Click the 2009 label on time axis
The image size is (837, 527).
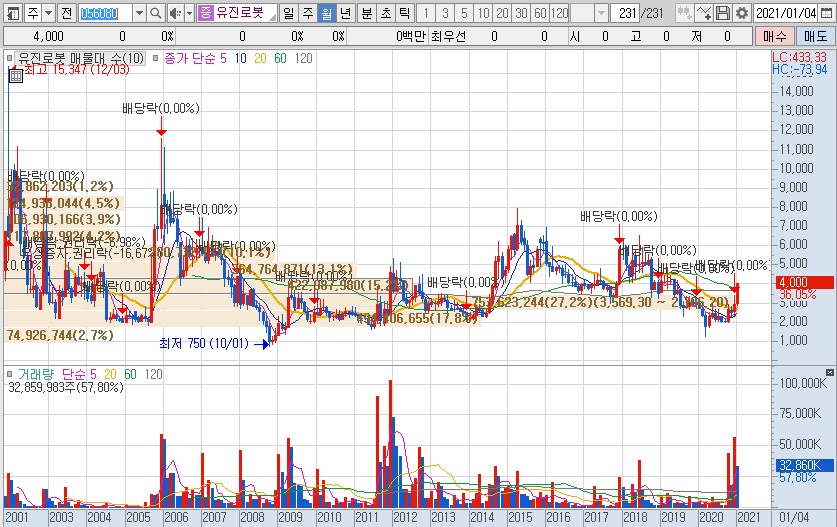click(x=290, y=517)
